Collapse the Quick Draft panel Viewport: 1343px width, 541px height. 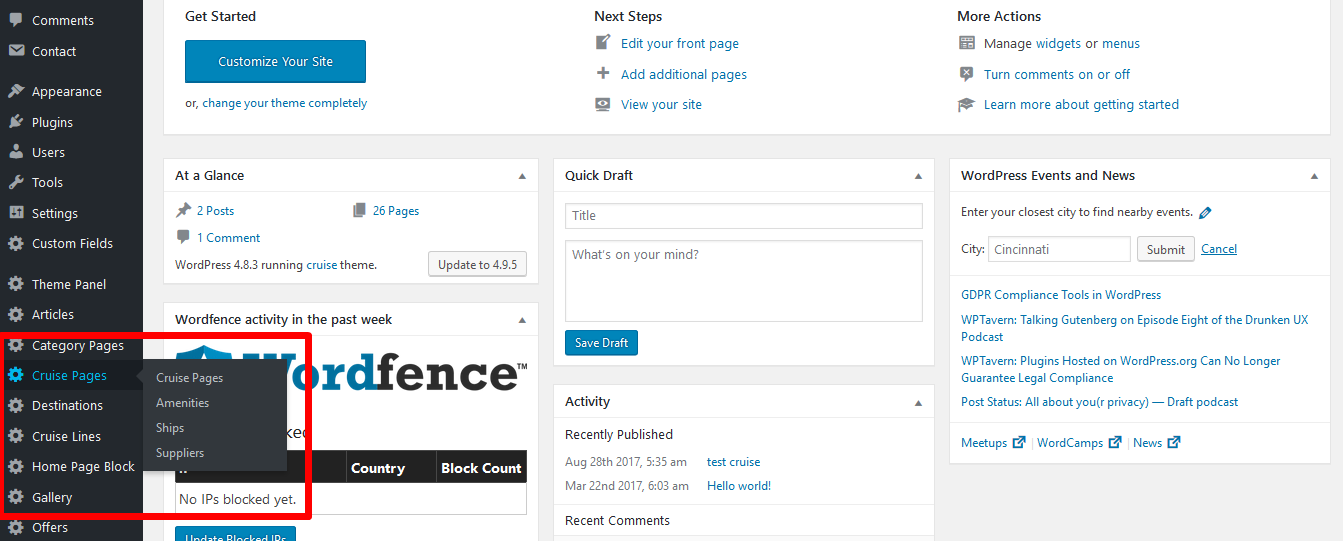pos(918,176)
